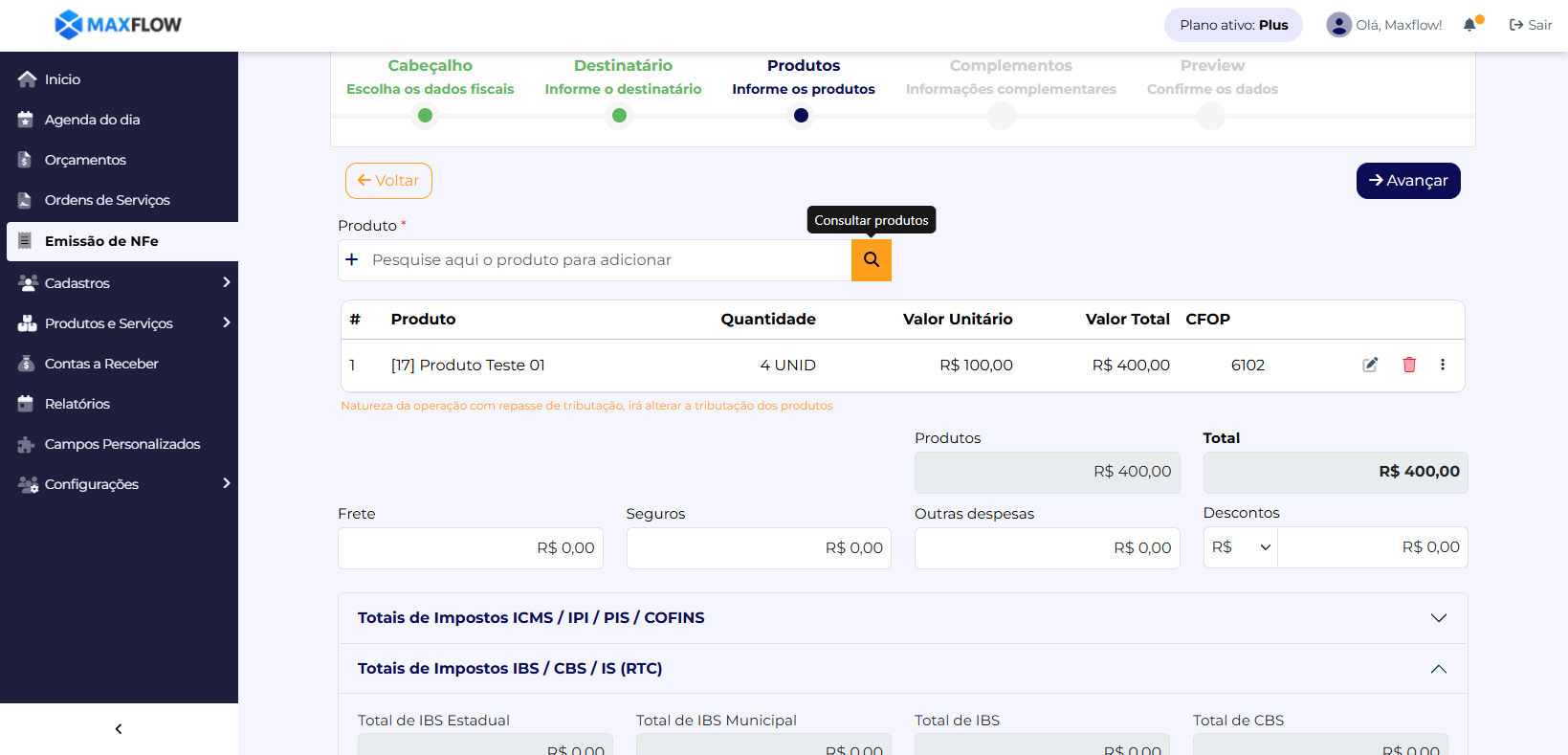Go to the Destinatário step
The image size is (1568, 755).
[x=623, y=77]
